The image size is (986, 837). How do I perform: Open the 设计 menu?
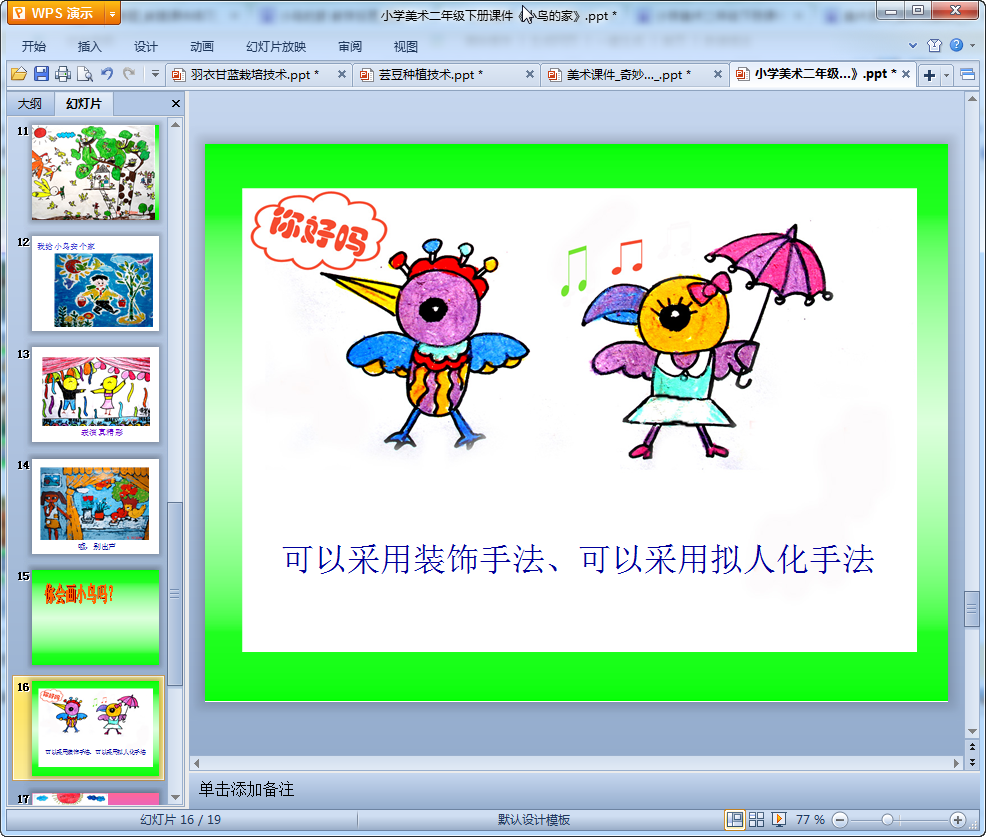pos(145,47)
